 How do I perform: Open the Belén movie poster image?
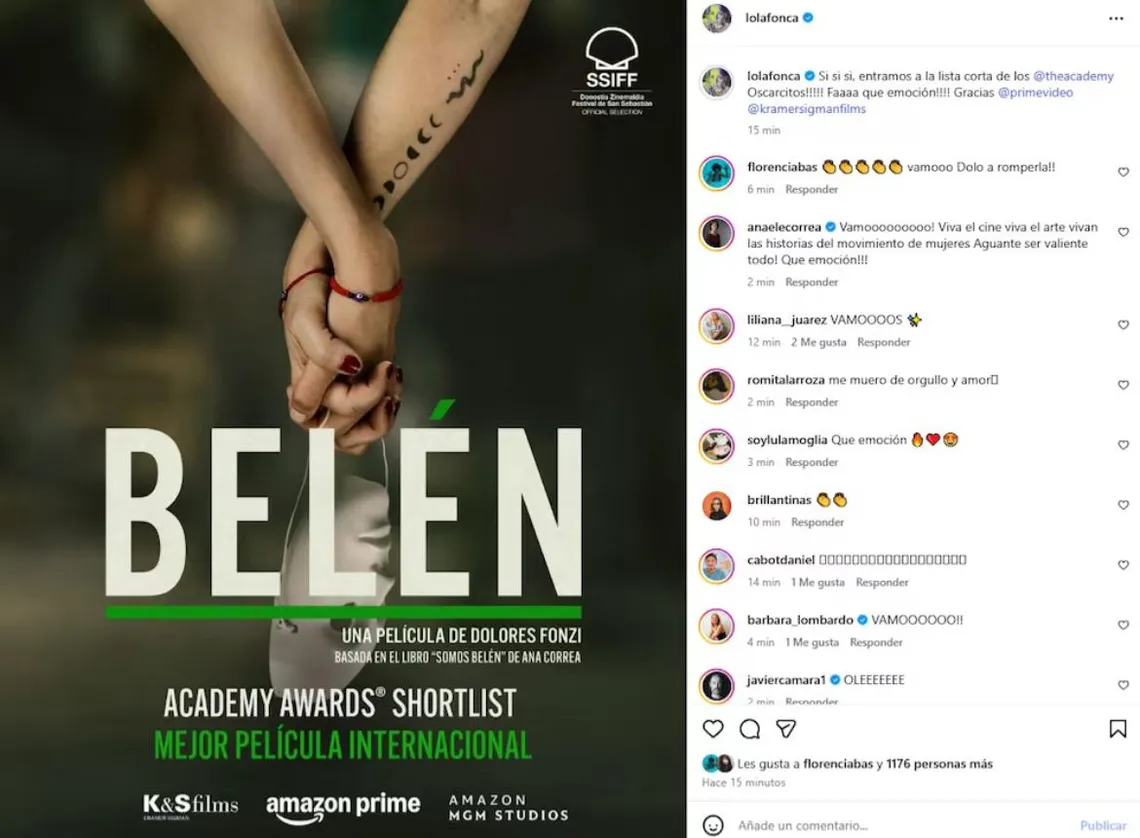[x=343, y=419]
